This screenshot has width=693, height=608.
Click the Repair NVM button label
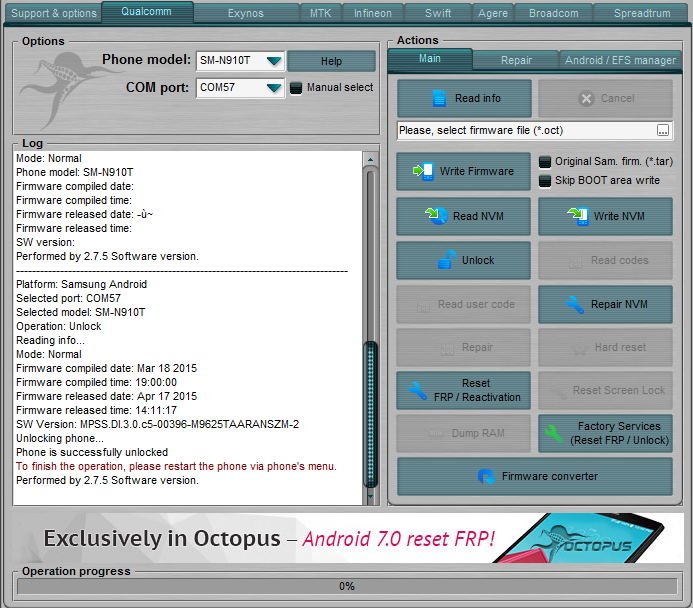[619, 304]
